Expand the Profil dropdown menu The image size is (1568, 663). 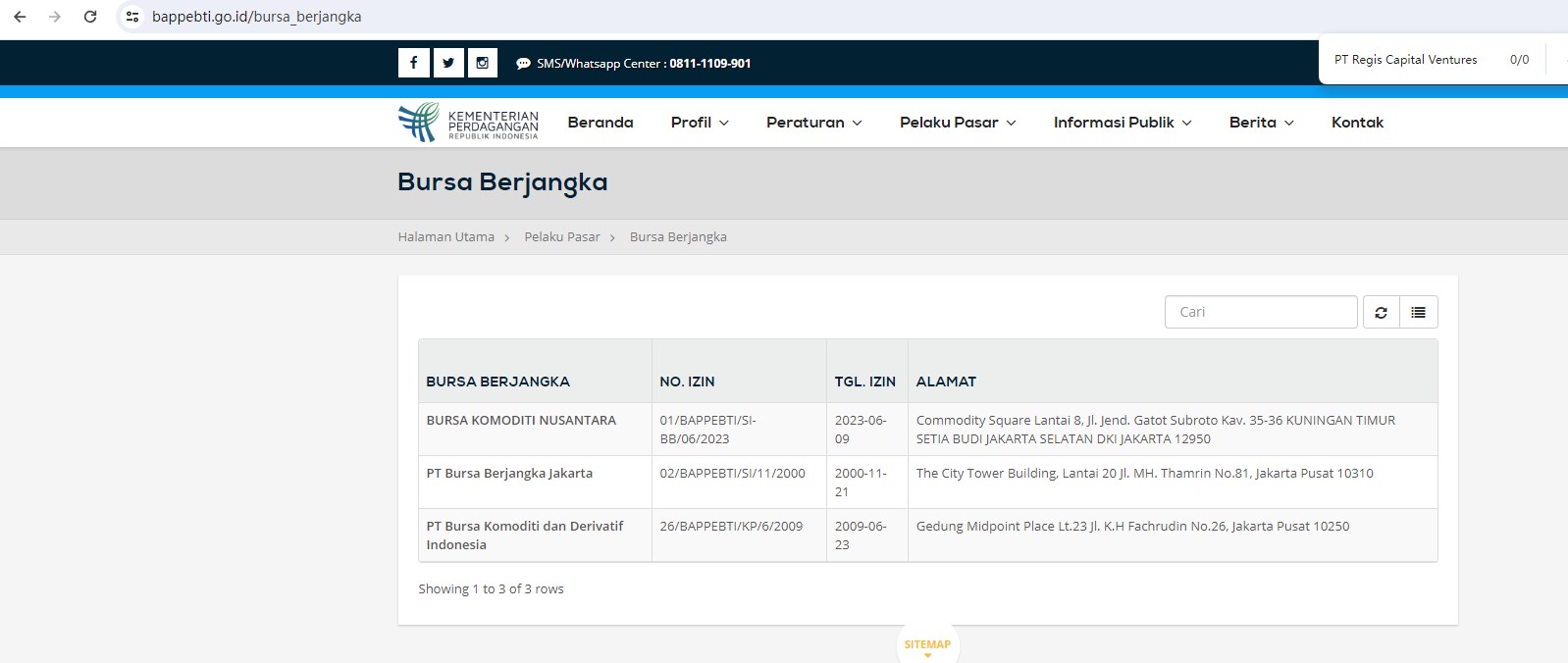(700, 123)
